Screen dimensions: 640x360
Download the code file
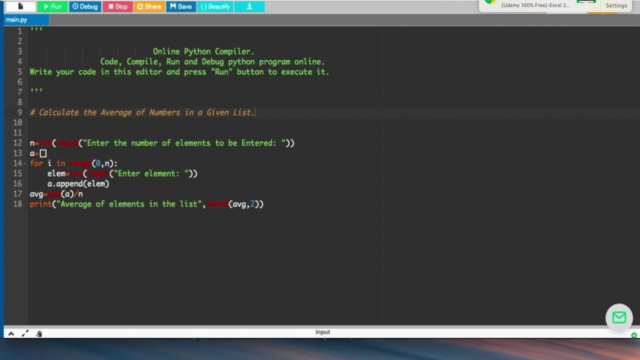249,7
